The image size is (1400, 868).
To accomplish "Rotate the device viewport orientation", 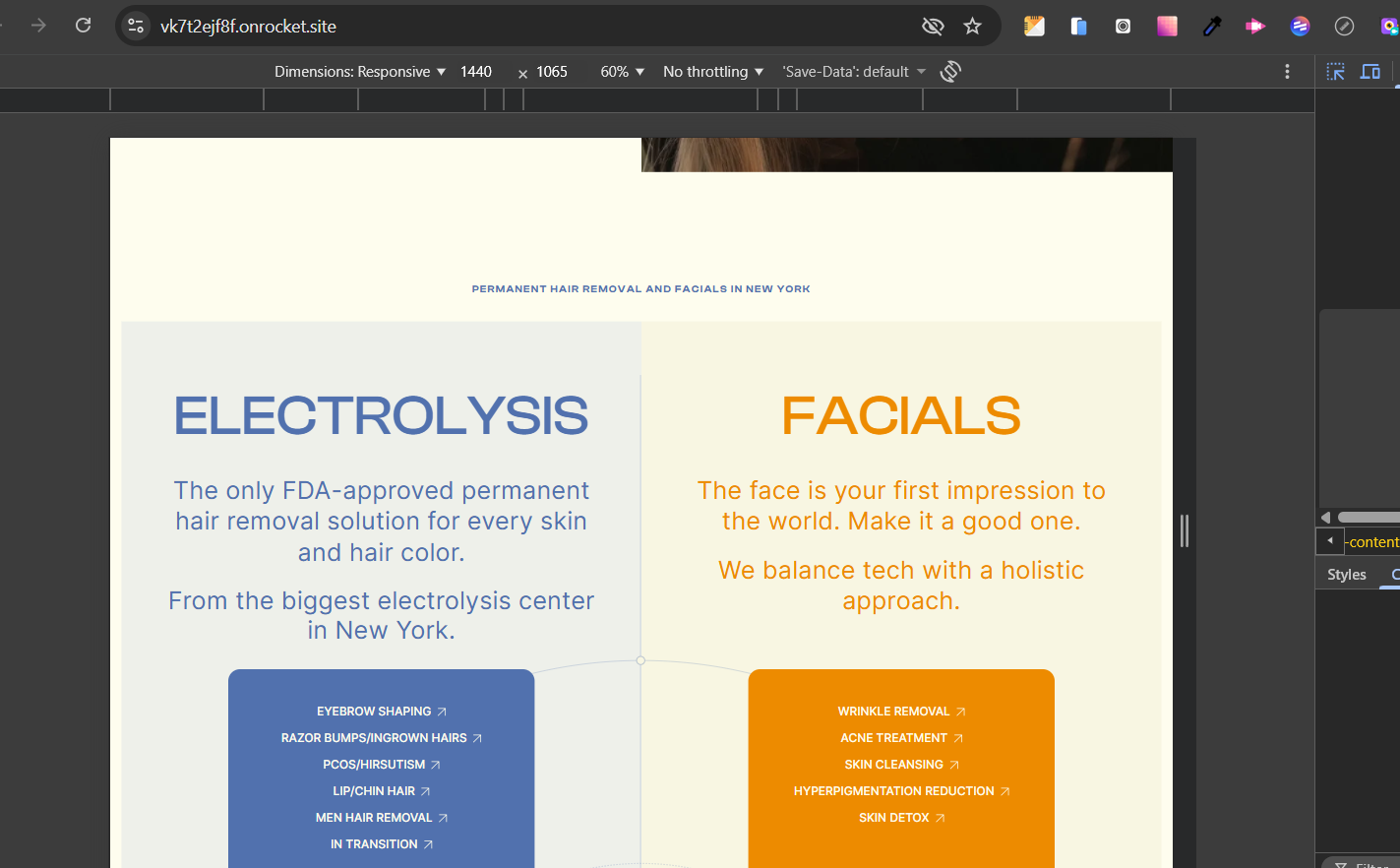I will (950, 71).
